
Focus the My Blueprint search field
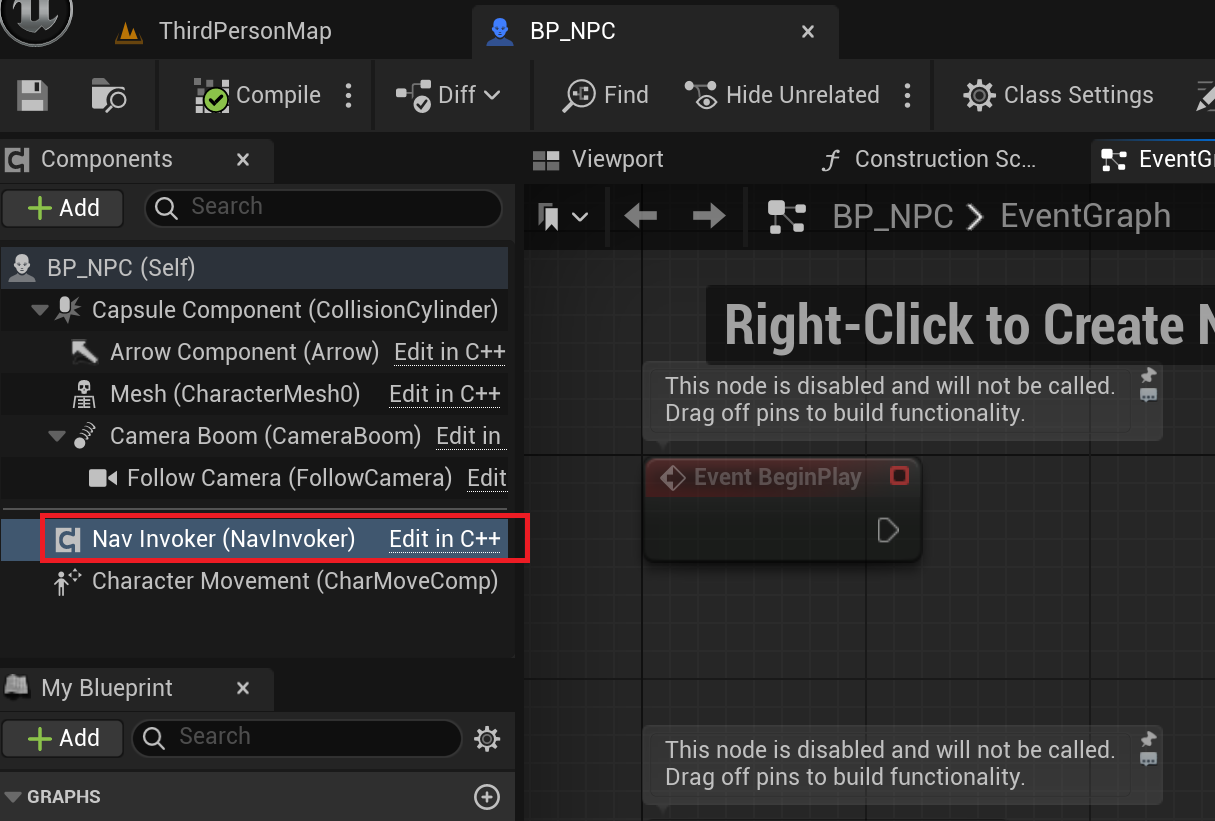[297, 737]
